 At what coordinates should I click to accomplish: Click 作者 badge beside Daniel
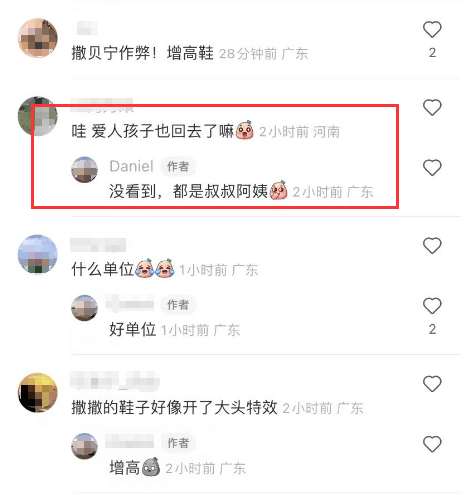(x=178, y=166)
